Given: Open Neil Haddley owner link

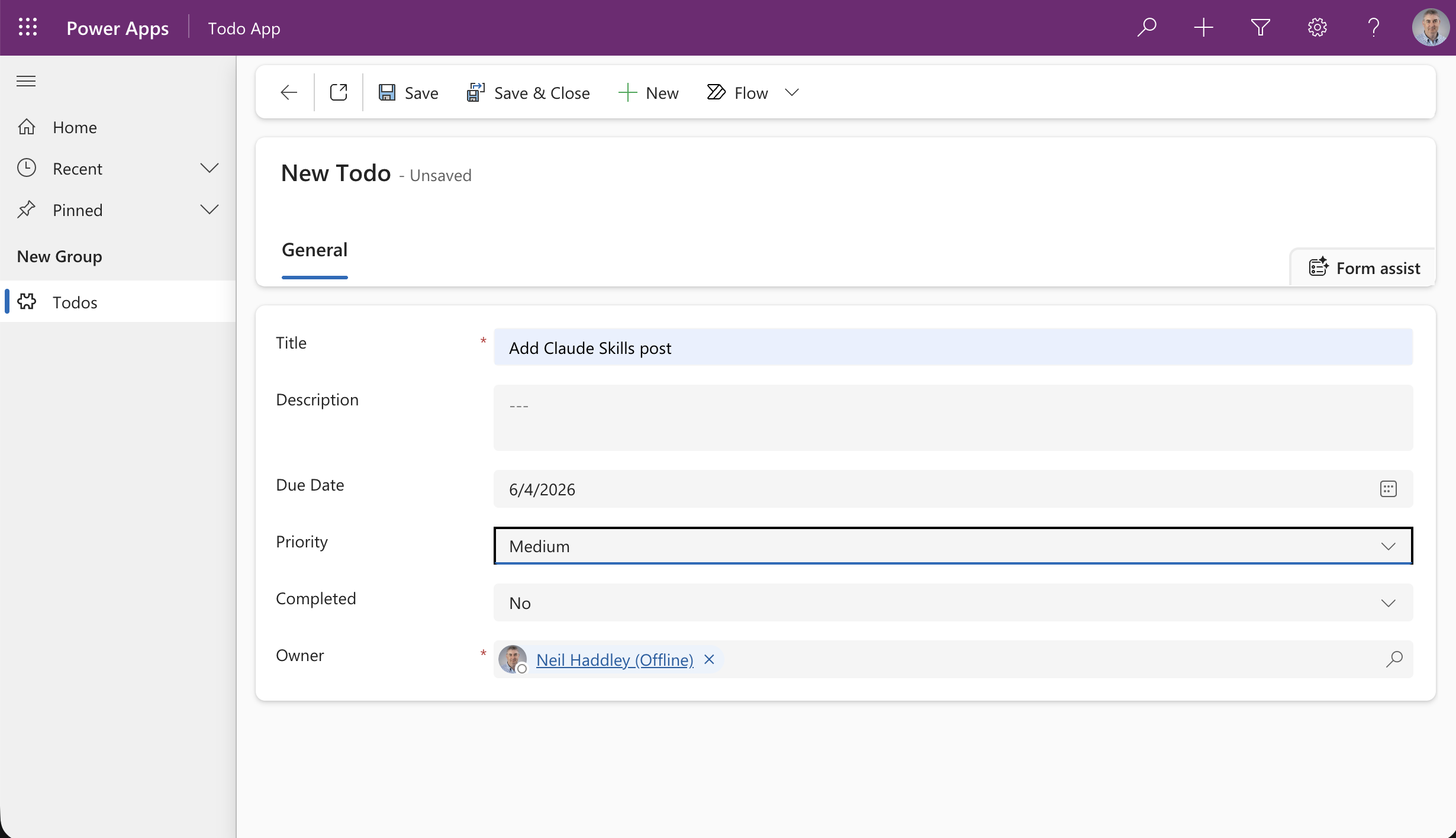Looking at the screenshot, I should point(615,660).
